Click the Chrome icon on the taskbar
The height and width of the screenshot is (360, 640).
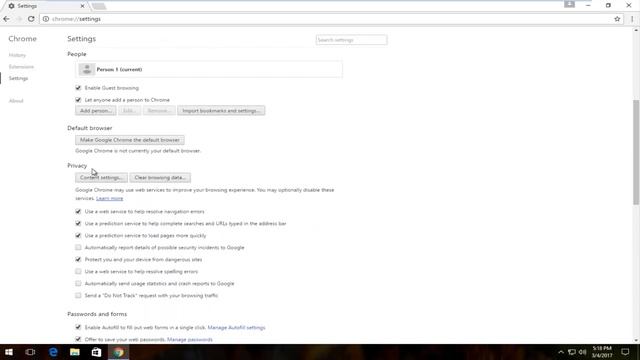[118, 352]
